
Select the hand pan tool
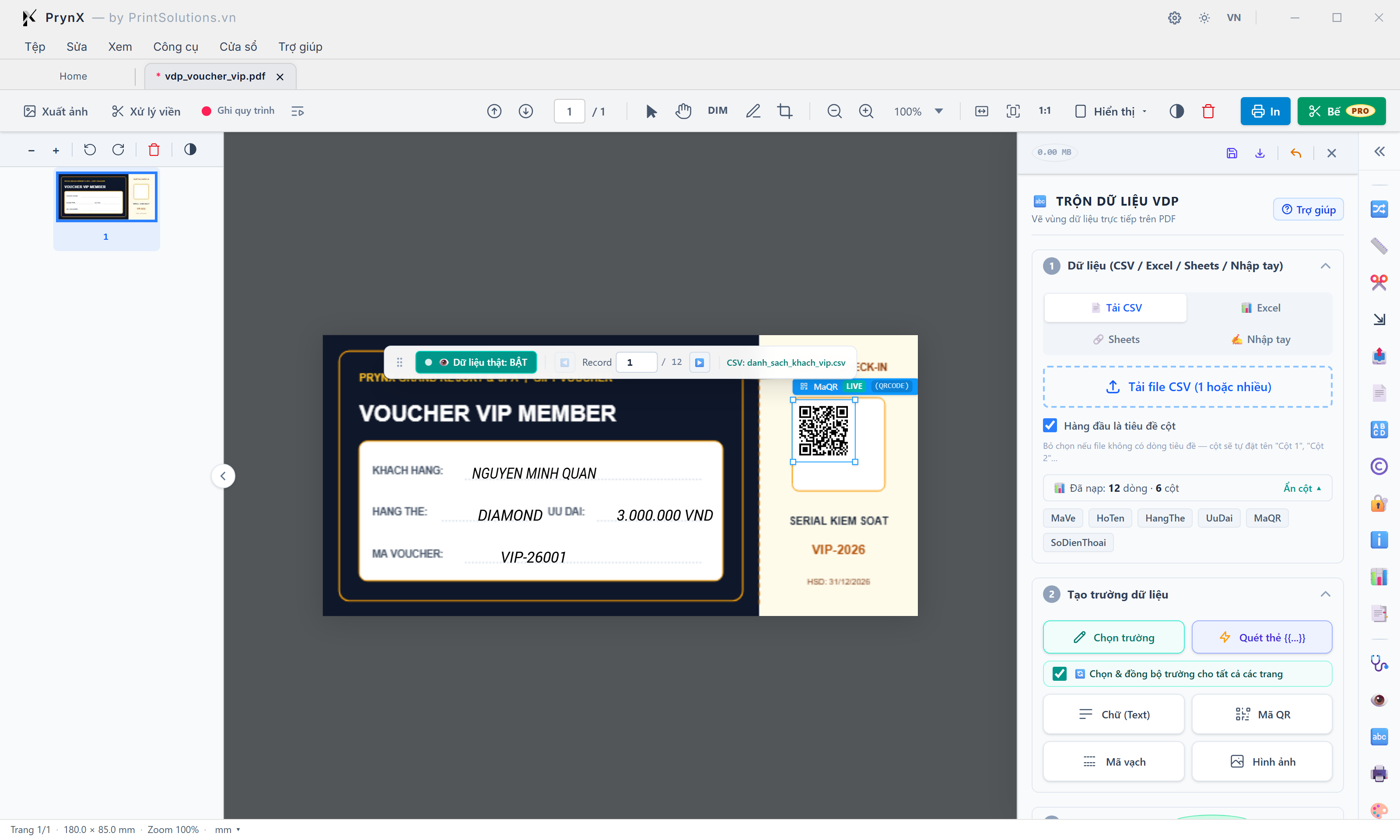(x=683, y=111)
